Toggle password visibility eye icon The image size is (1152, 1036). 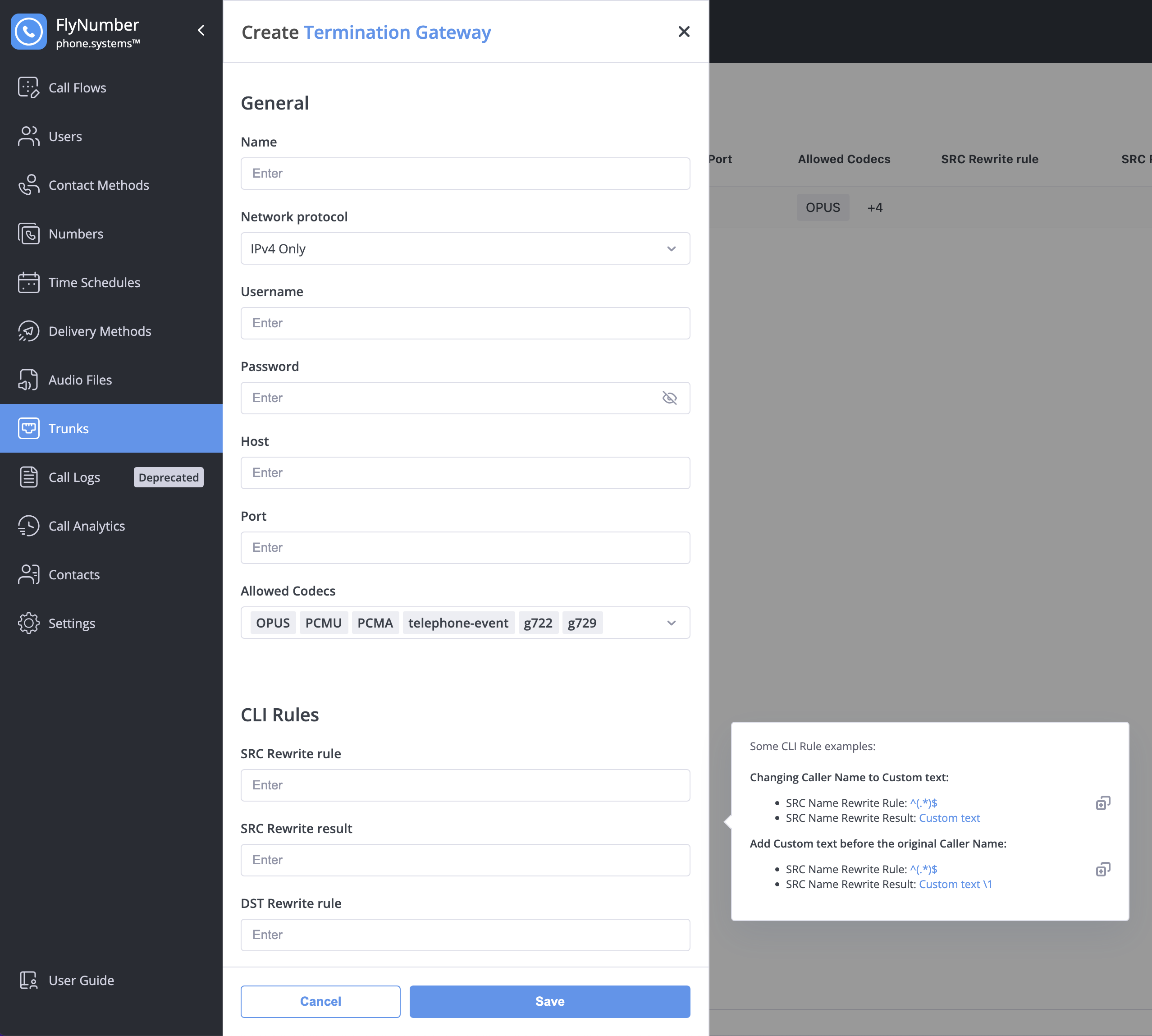coord(669,398)
